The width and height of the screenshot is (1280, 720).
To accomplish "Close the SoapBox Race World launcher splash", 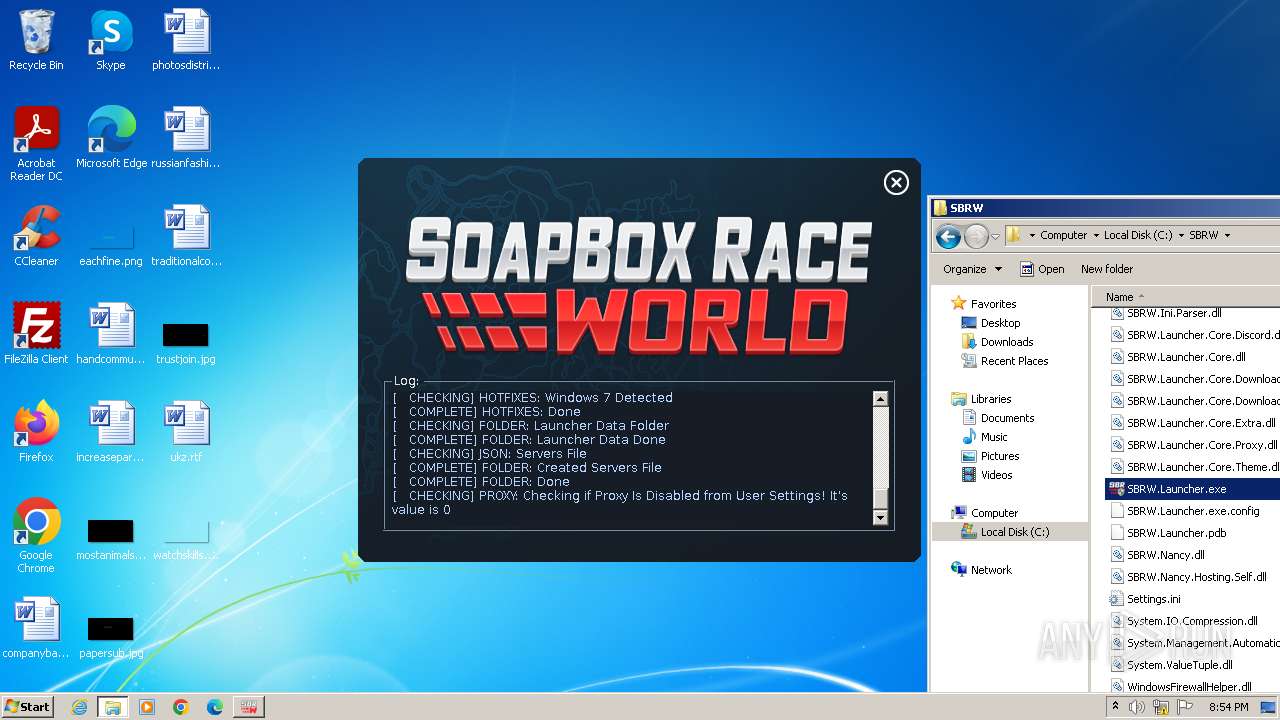I will (x=896, y=182).
